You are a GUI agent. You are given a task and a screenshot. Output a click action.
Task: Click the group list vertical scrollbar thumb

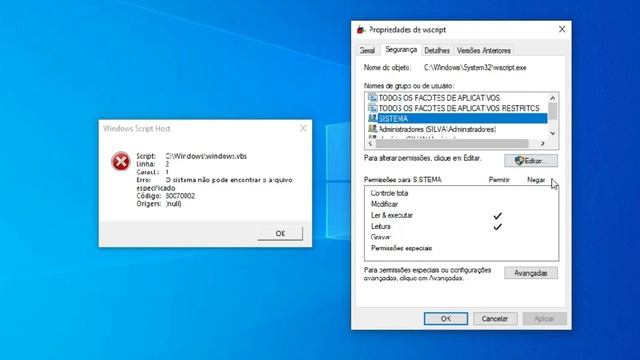click(x=553, y=111)
